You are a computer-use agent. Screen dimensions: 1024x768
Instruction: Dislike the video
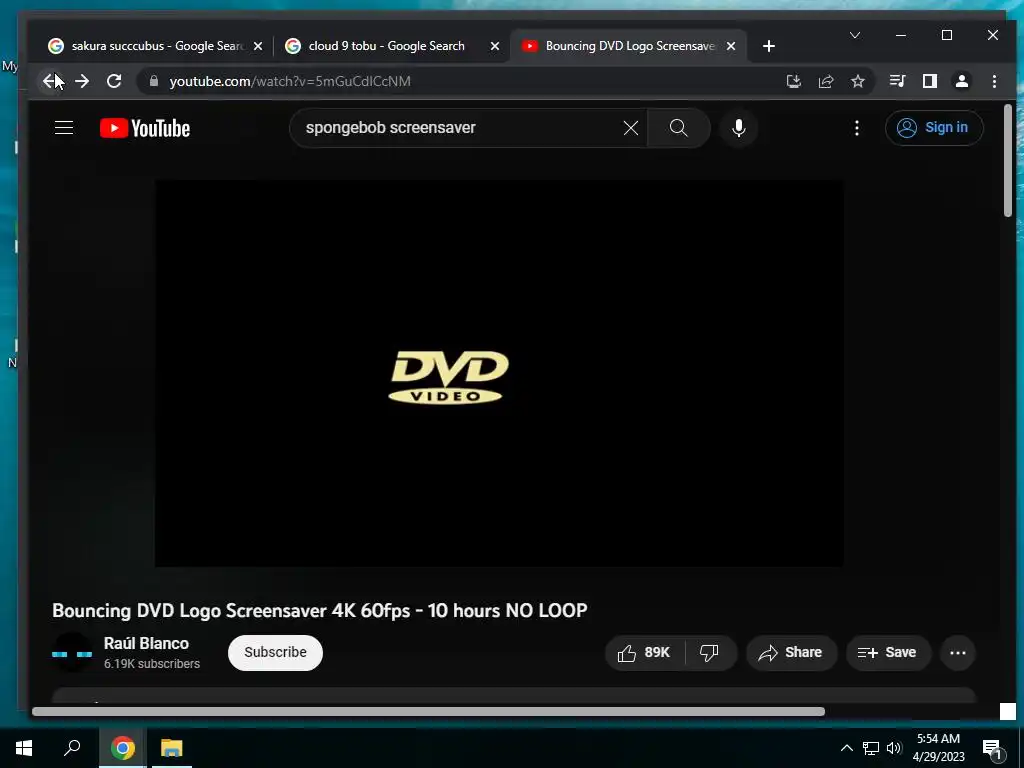710,652
